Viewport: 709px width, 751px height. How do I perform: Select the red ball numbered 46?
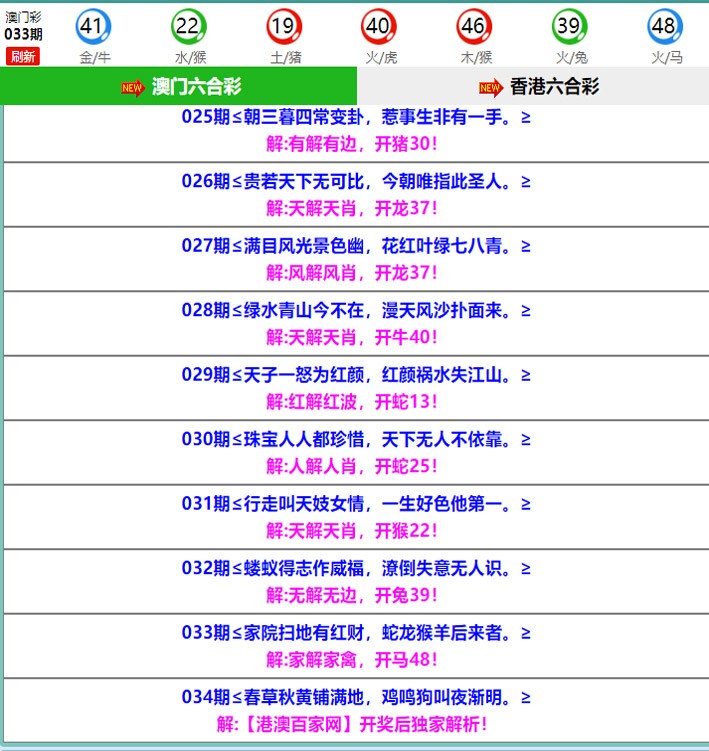(474, 26)
